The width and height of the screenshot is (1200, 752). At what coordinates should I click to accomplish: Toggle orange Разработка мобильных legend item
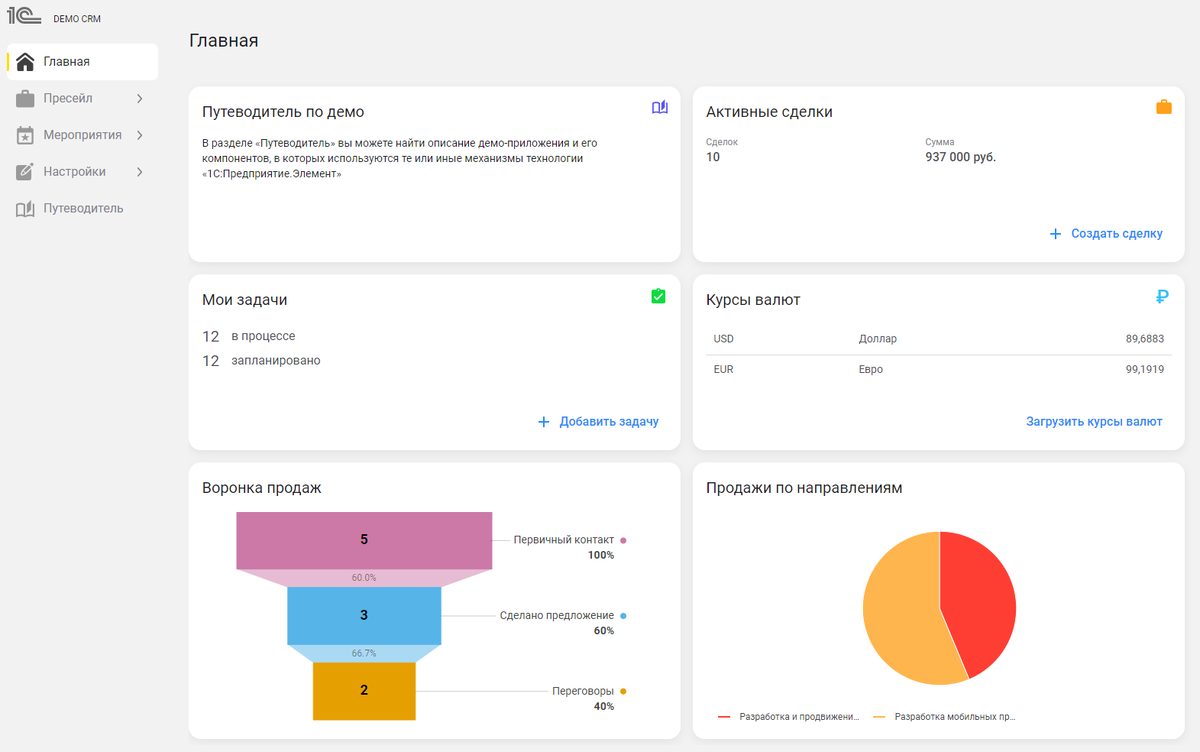pos(945,717)
